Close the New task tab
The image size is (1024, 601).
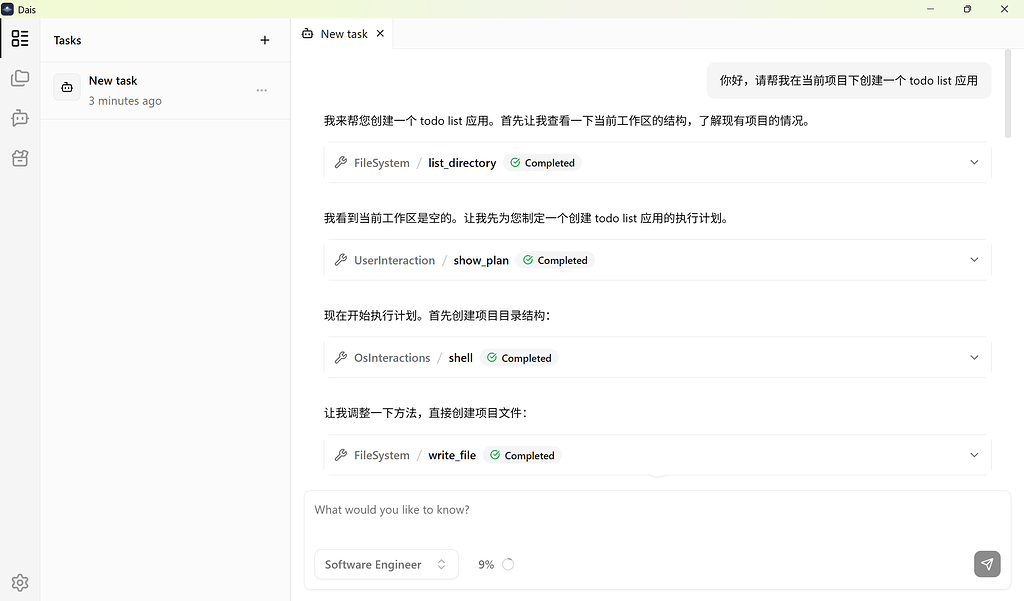coord(380,33)
